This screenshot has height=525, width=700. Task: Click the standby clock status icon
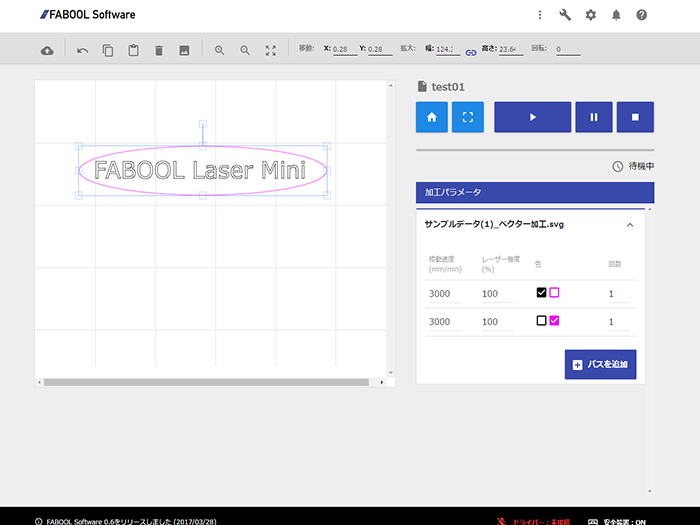(x=617, y=167)
